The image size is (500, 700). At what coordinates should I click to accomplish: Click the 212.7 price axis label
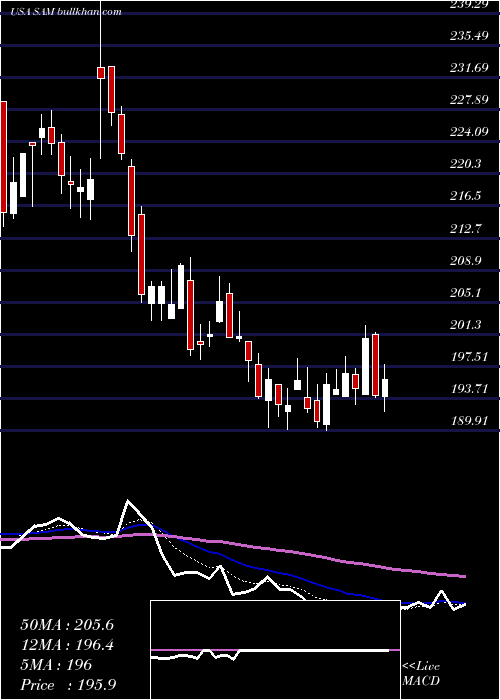[x=465, y=229]
